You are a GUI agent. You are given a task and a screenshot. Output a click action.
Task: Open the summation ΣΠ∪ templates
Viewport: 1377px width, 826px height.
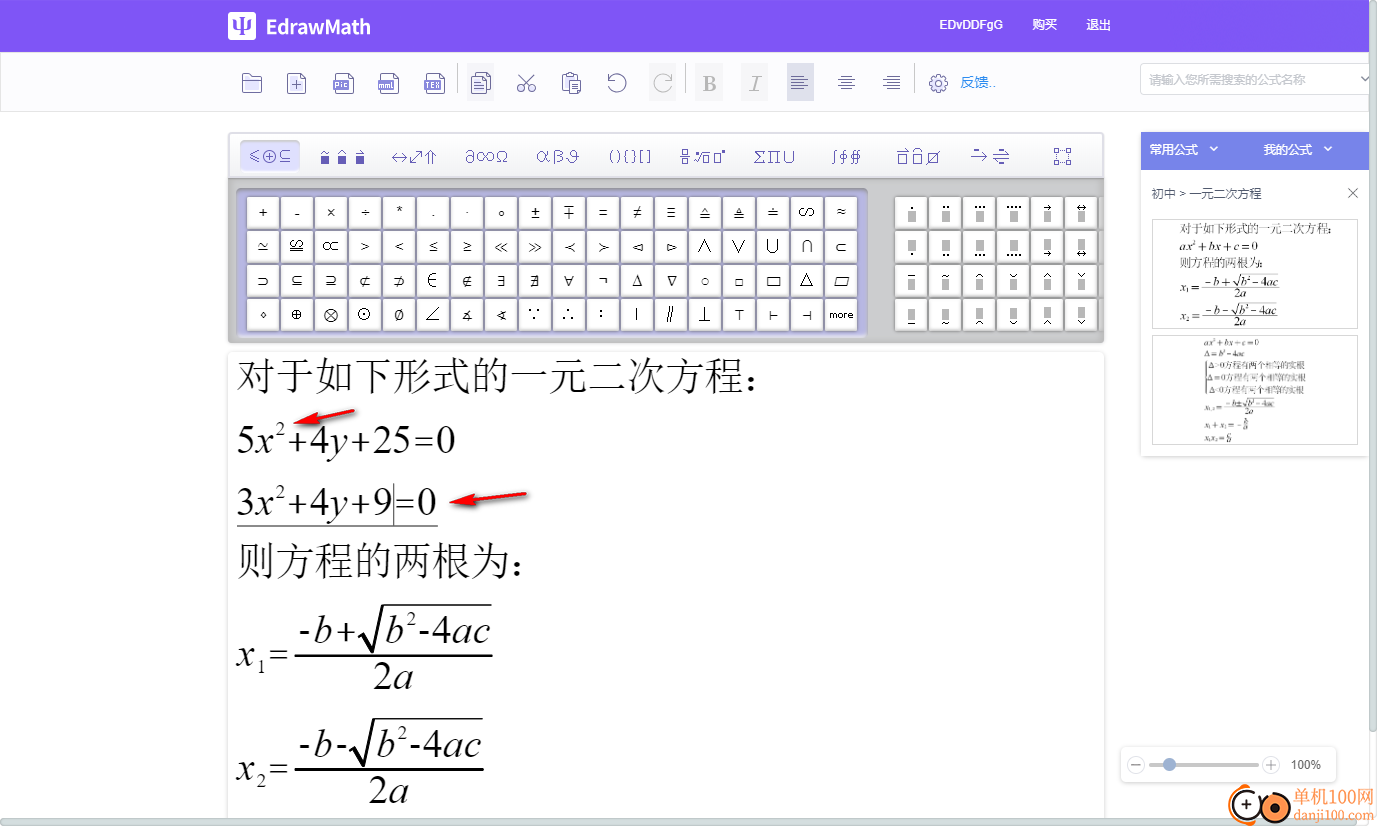[774, 156]
